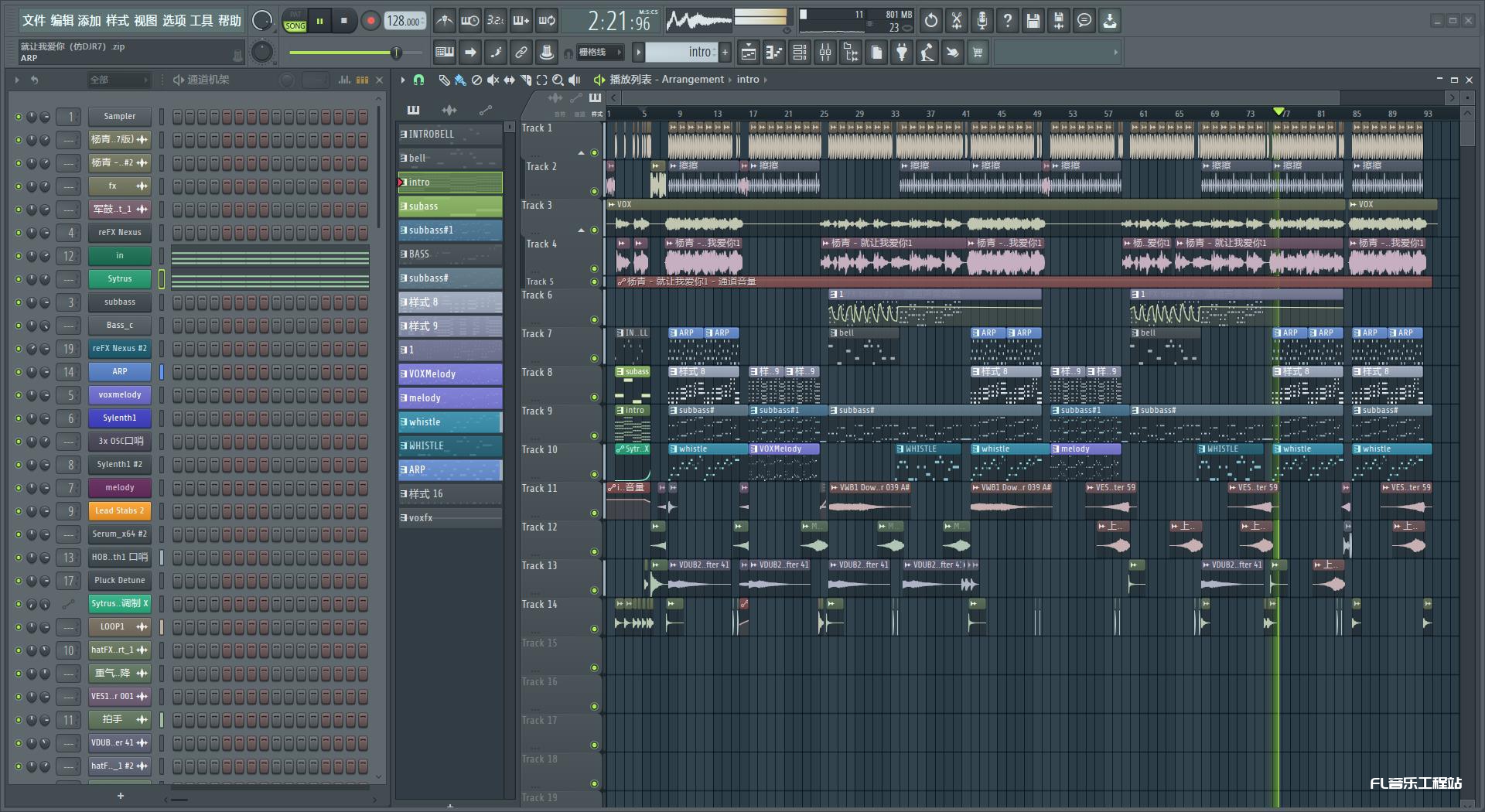This screenshot has height=812, width=1485.
Task: Open the Pluck Detune channel button
Action: [119, 581]
